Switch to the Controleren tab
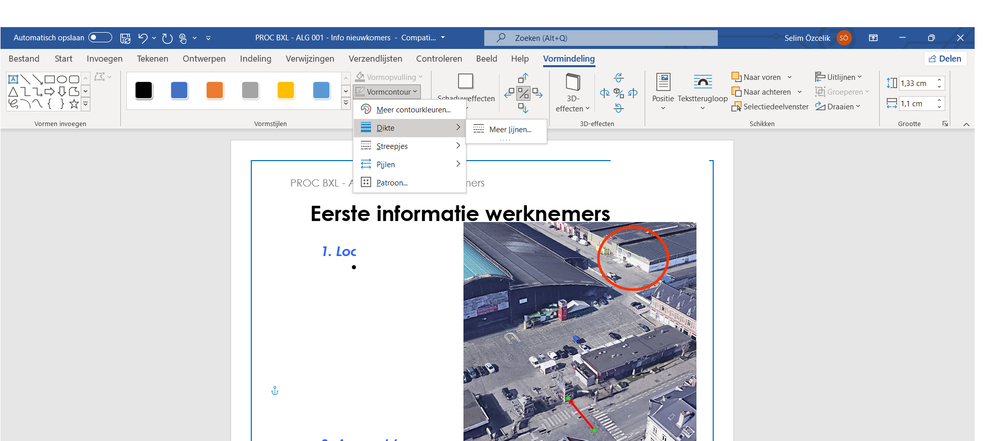This screenshot has width=999, height=441. [x=439, y=59]
